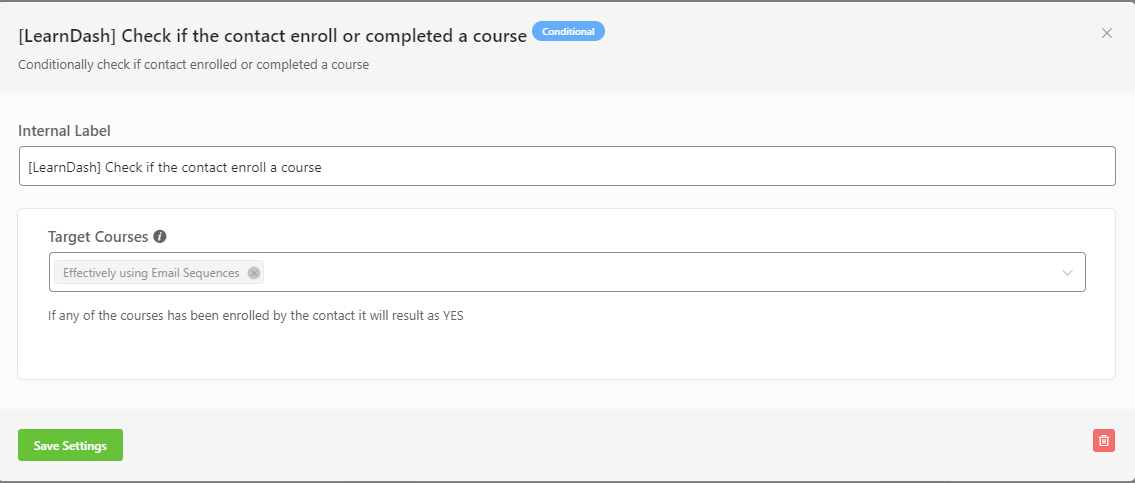The image size is (1135, 483).
Task: Click the red trash delete icon
Action: coord(1103,440)
